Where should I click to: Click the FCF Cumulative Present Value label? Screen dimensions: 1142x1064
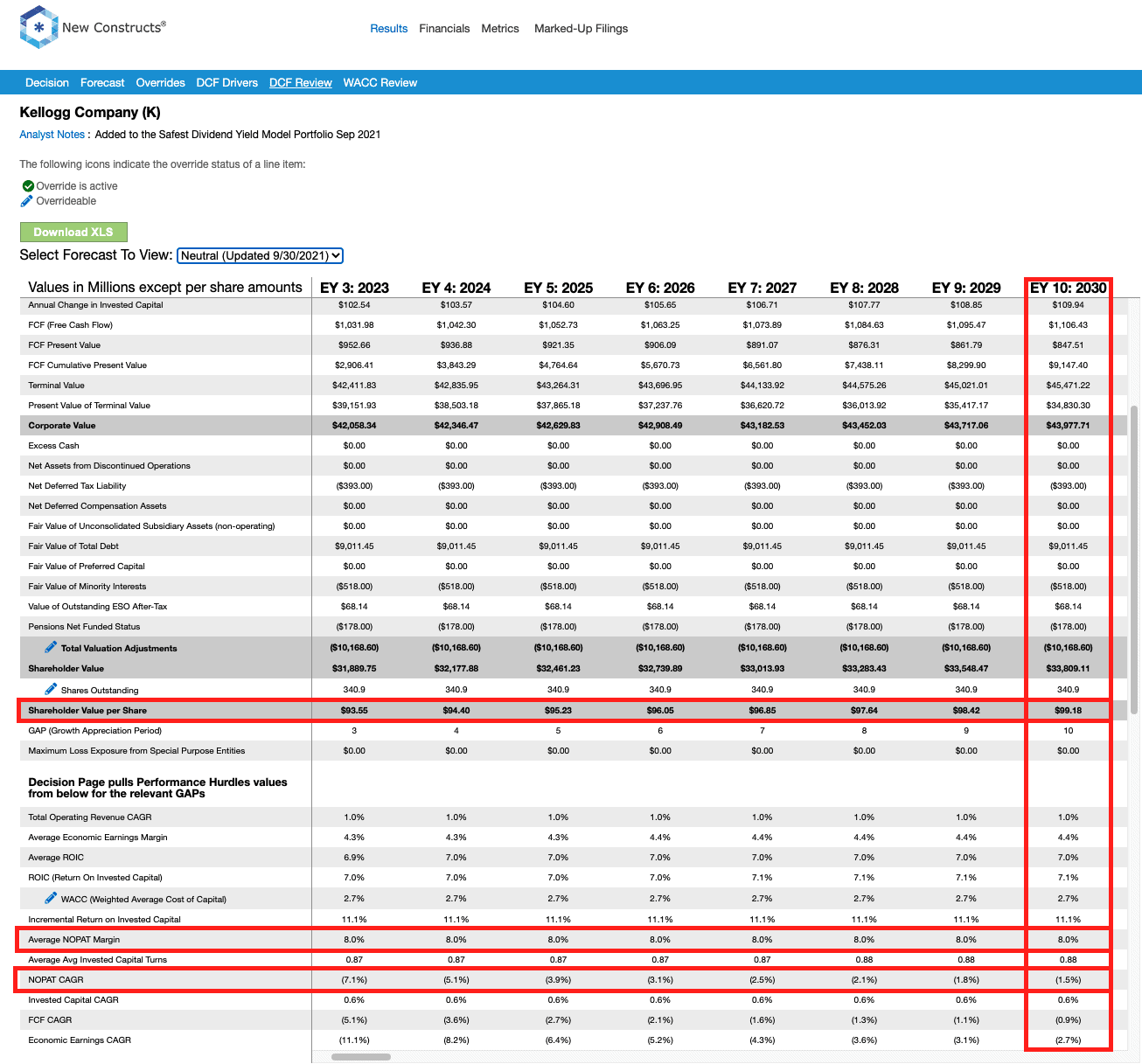pos(87,365)
